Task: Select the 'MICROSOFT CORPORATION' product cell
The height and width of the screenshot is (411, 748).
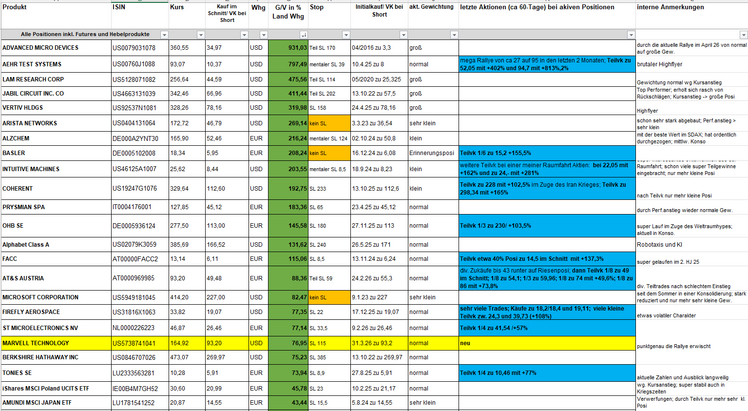Action: click(x=56, y=298)
